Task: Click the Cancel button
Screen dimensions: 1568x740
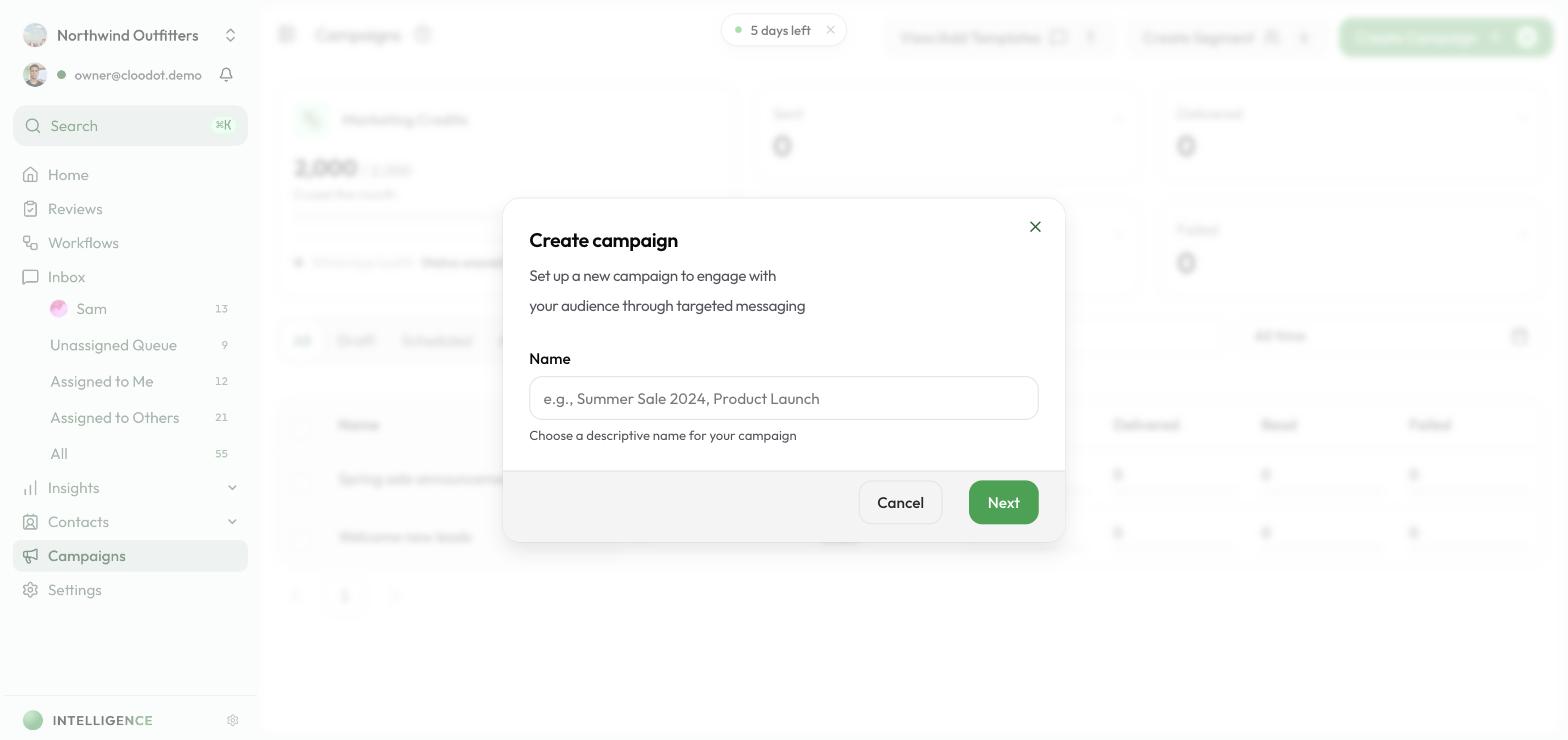Action: 900,502
